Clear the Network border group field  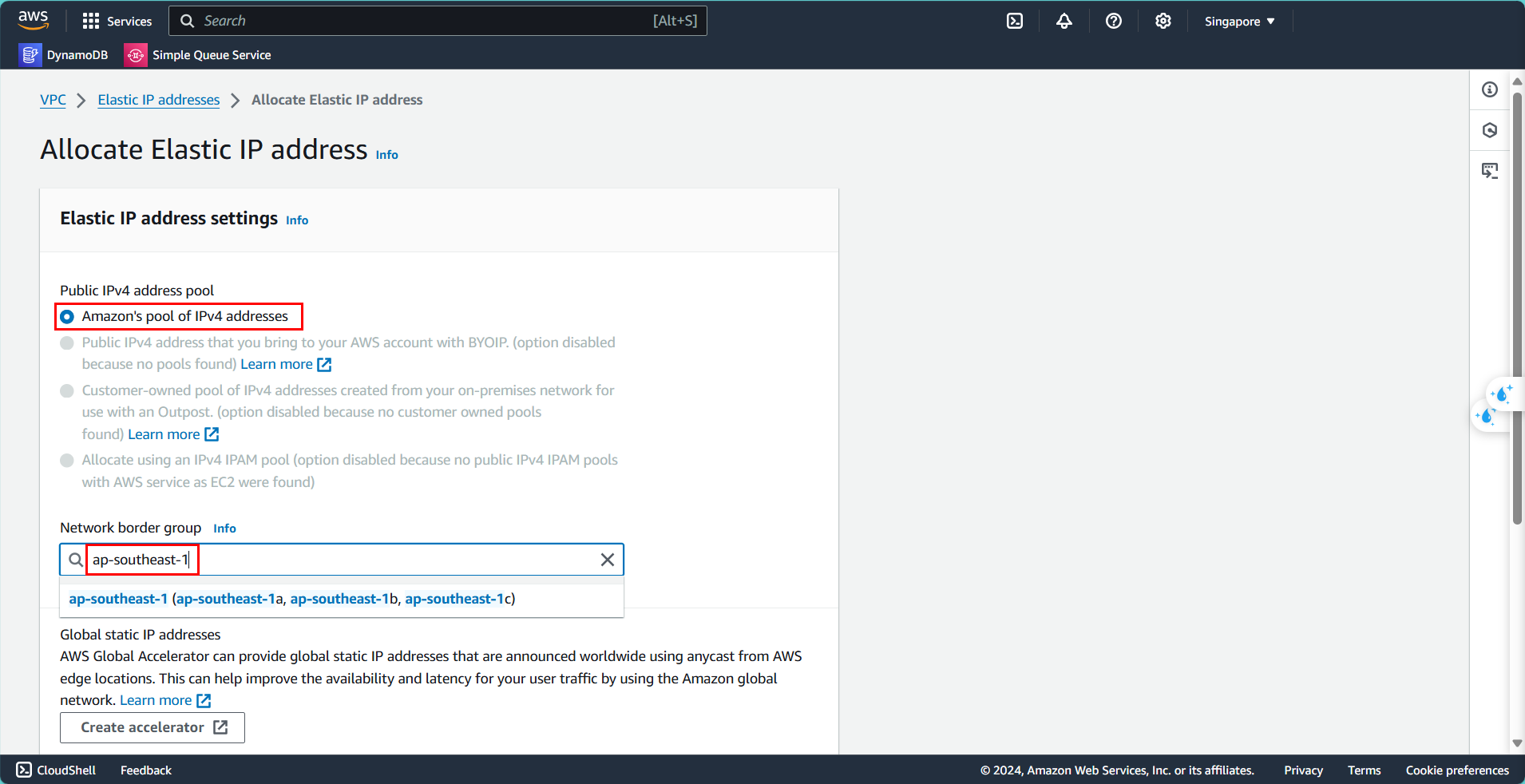(x=608, y=560)
